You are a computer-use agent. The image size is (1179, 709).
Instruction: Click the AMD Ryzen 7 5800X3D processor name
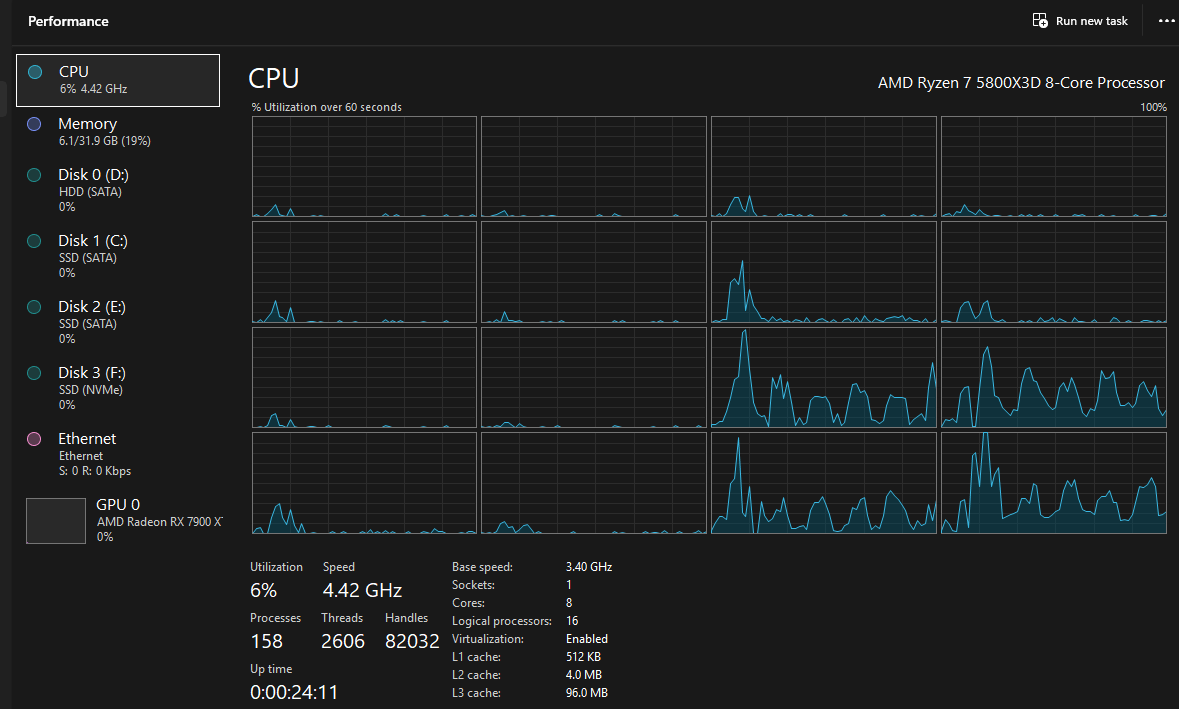[x=1021, y=83]
